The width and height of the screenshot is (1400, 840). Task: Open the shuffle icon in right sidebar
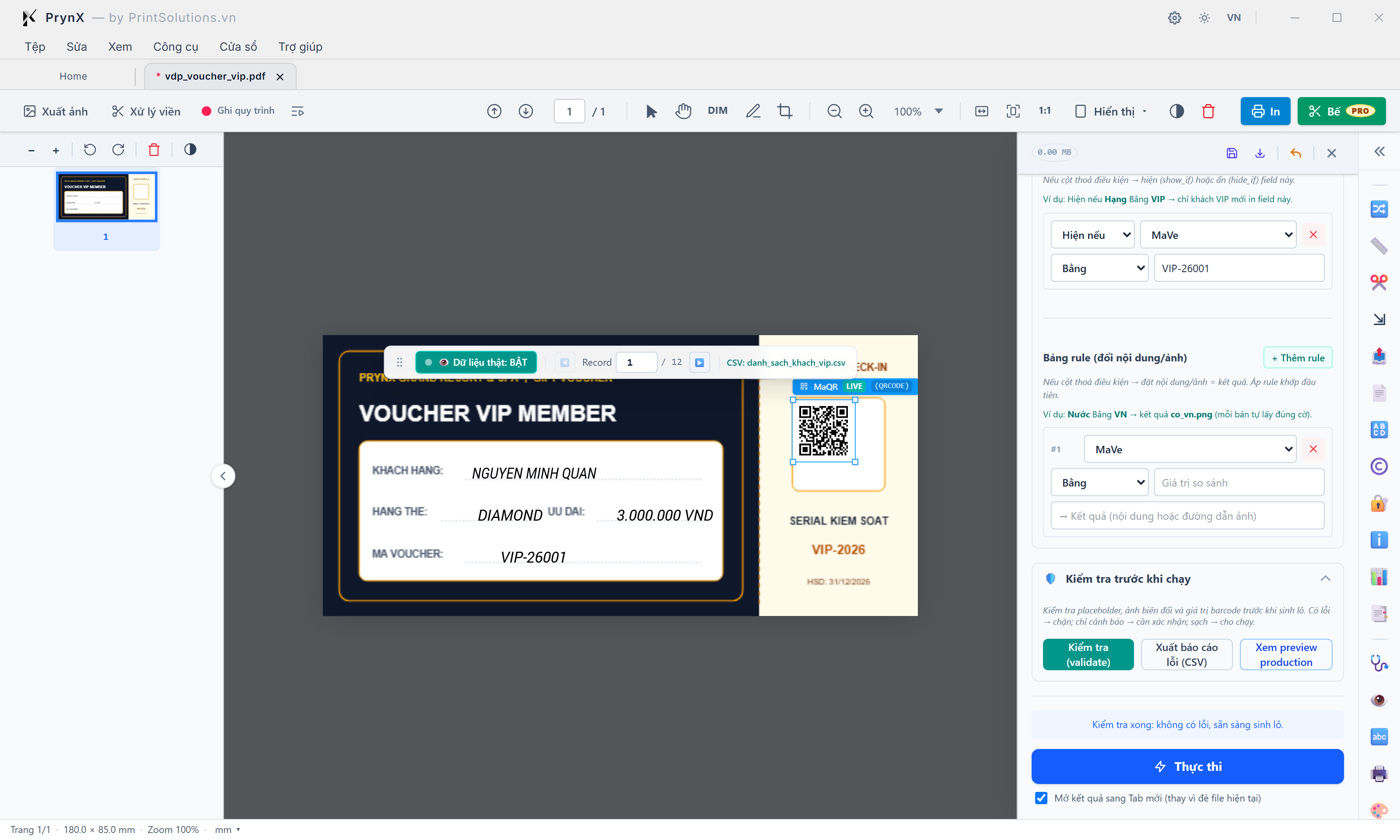[1379, 209]
